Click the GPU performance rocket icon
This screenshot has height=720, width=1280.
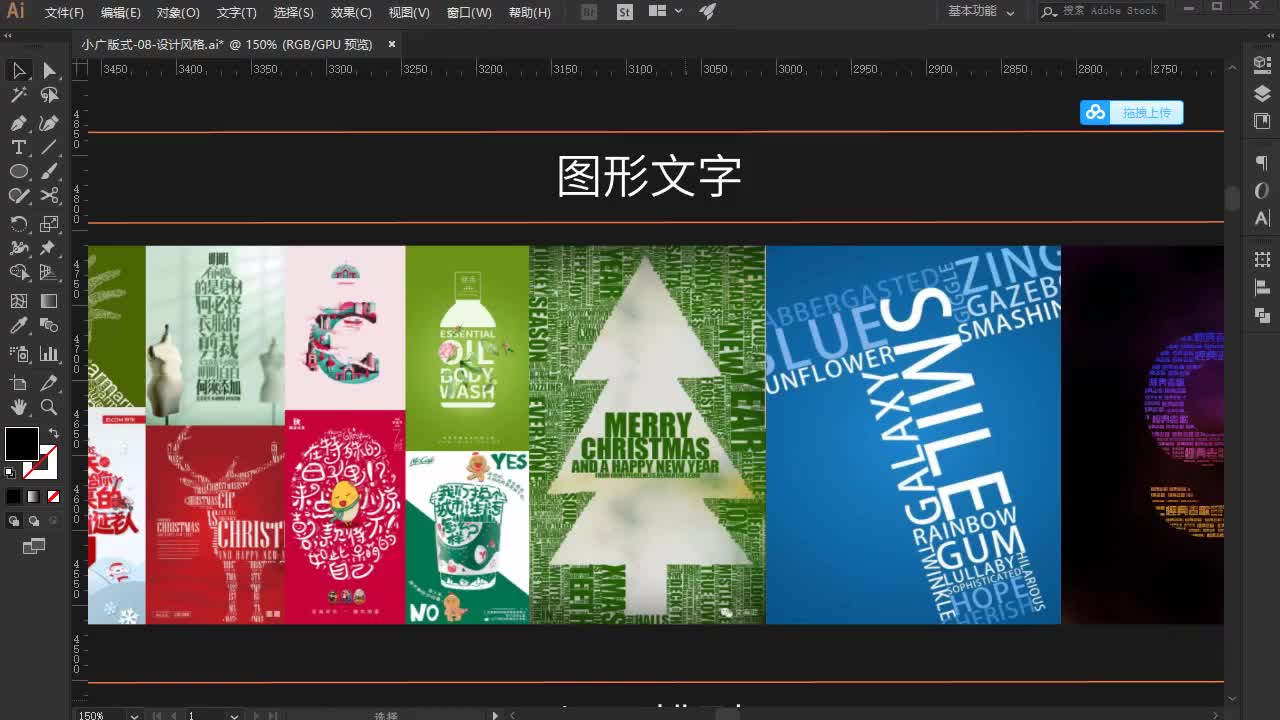pos(708,11)
